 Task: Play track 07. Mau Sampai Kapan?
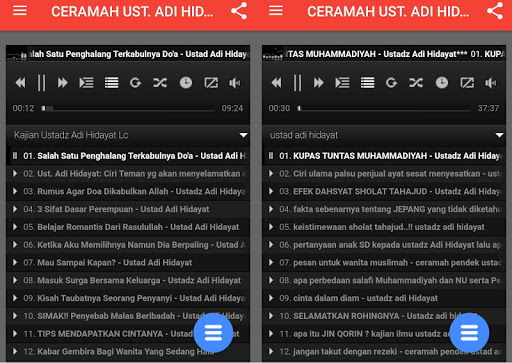[x=128, y=263]
